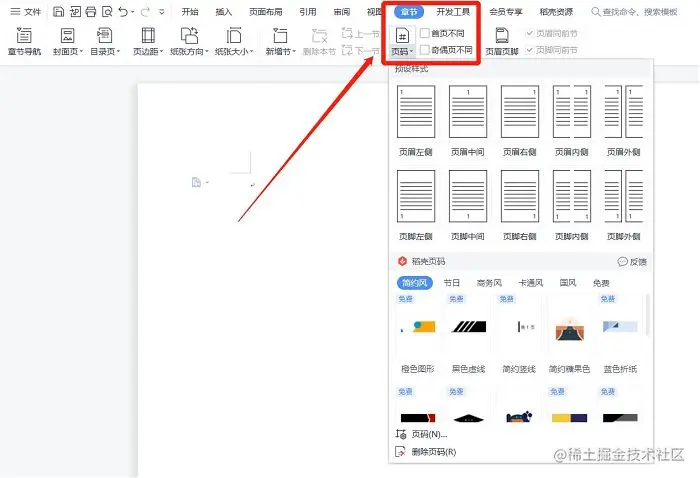Click the 新增节 add section icon

click(280, 35)
